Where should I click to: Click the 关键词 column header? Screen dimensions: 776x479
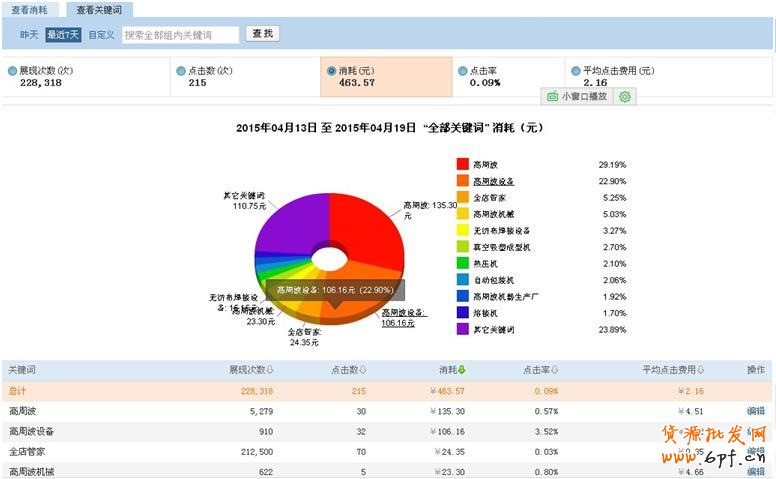point(22,370)
